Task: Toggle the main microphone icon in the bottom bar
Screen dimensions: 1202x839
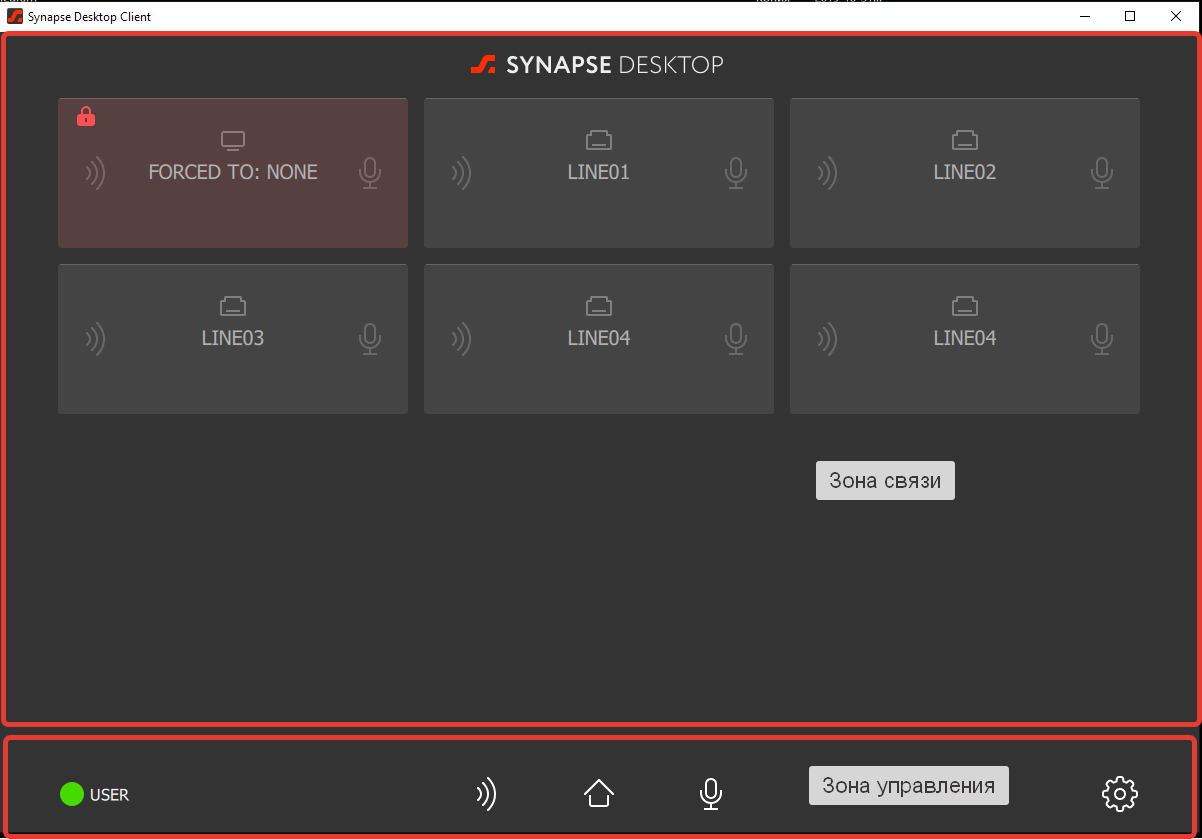Action: point(711,794)
